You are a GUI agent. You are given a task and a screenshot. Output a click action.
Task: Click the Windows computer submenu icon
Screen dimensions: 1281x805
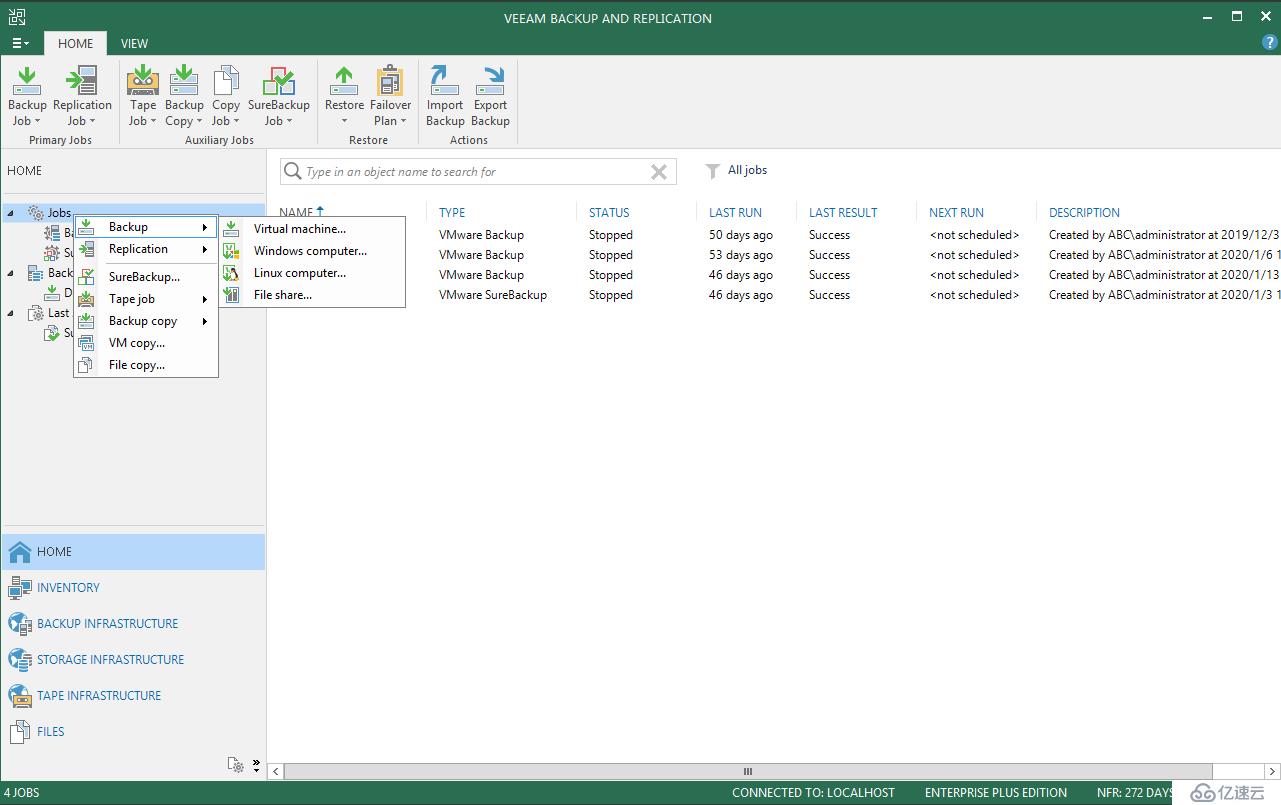(x=232, y=251)
